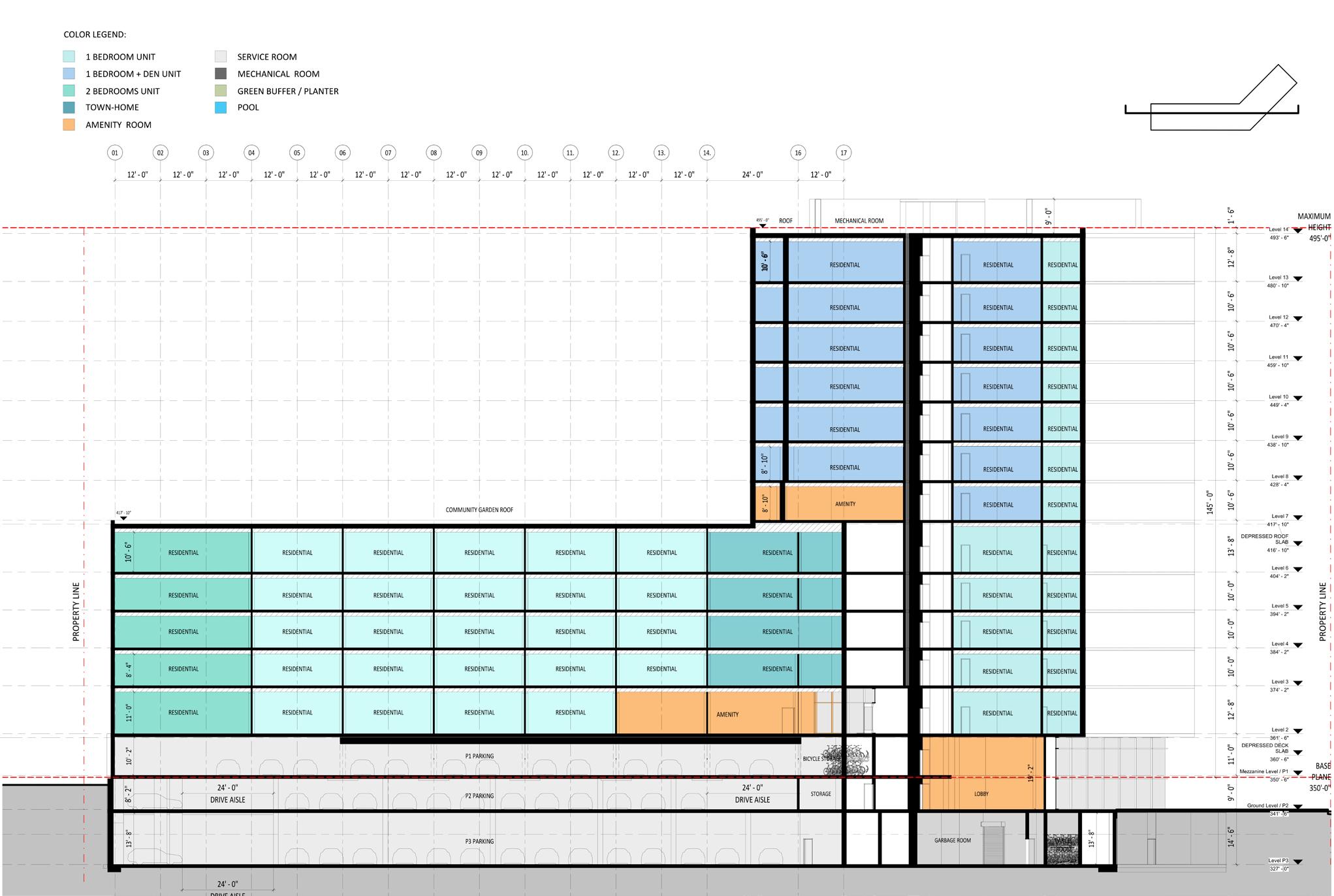Select the COMMUNITY GARDEN ROOF text
The image size is (1334, 896).
[x=479, y=510]
